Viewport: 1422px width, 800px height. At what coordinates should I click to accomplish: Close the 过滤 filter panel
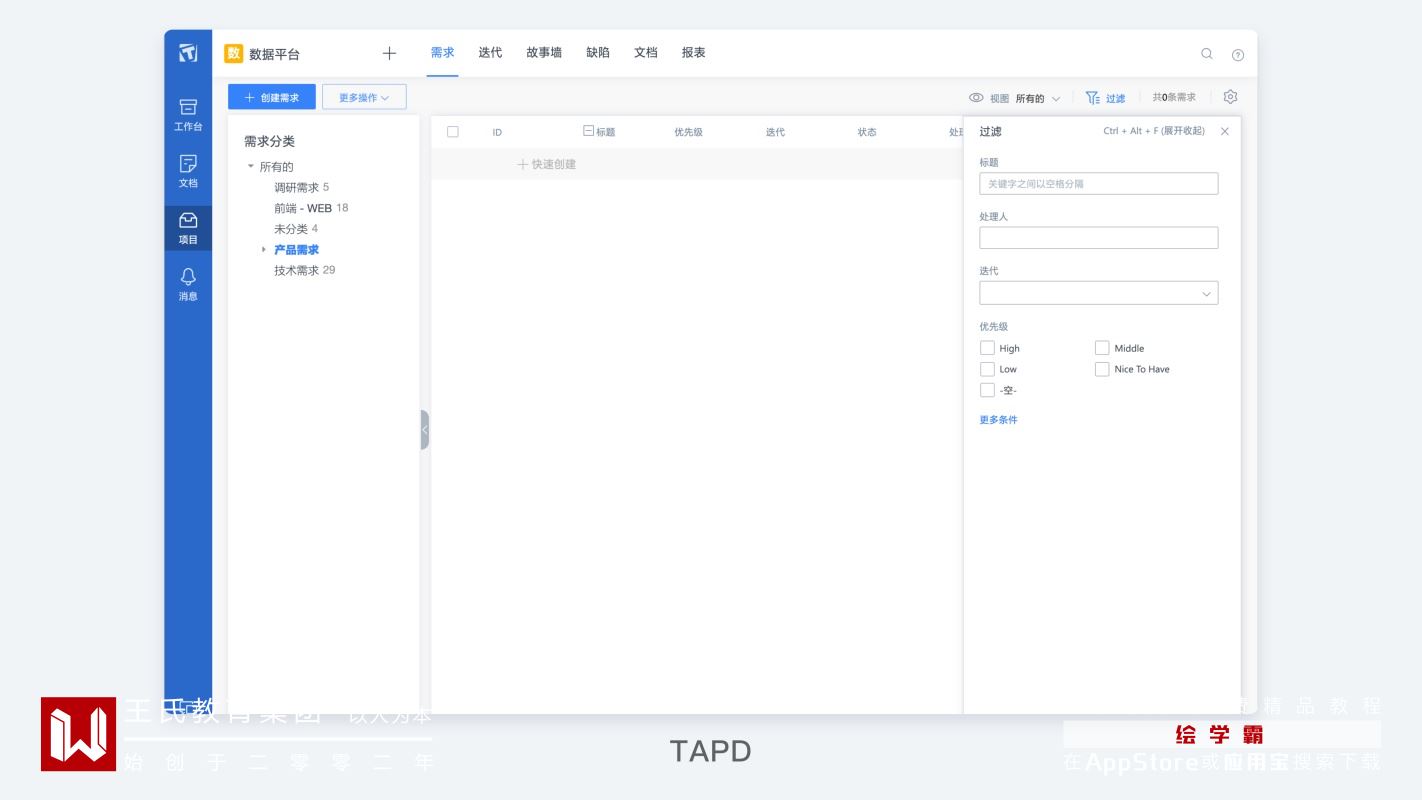pos(1225,131)
